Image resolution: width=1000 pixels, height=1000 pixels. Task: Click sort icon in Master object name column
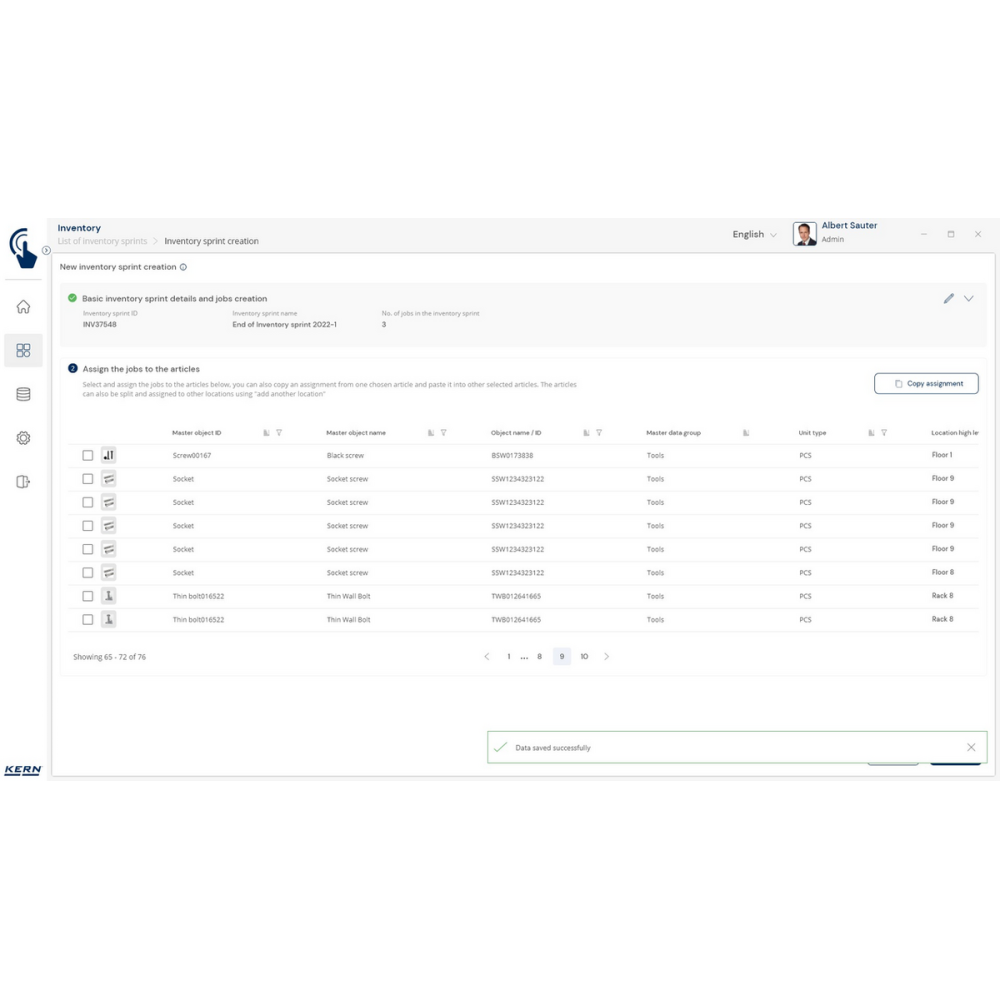(x=430, y=433)
